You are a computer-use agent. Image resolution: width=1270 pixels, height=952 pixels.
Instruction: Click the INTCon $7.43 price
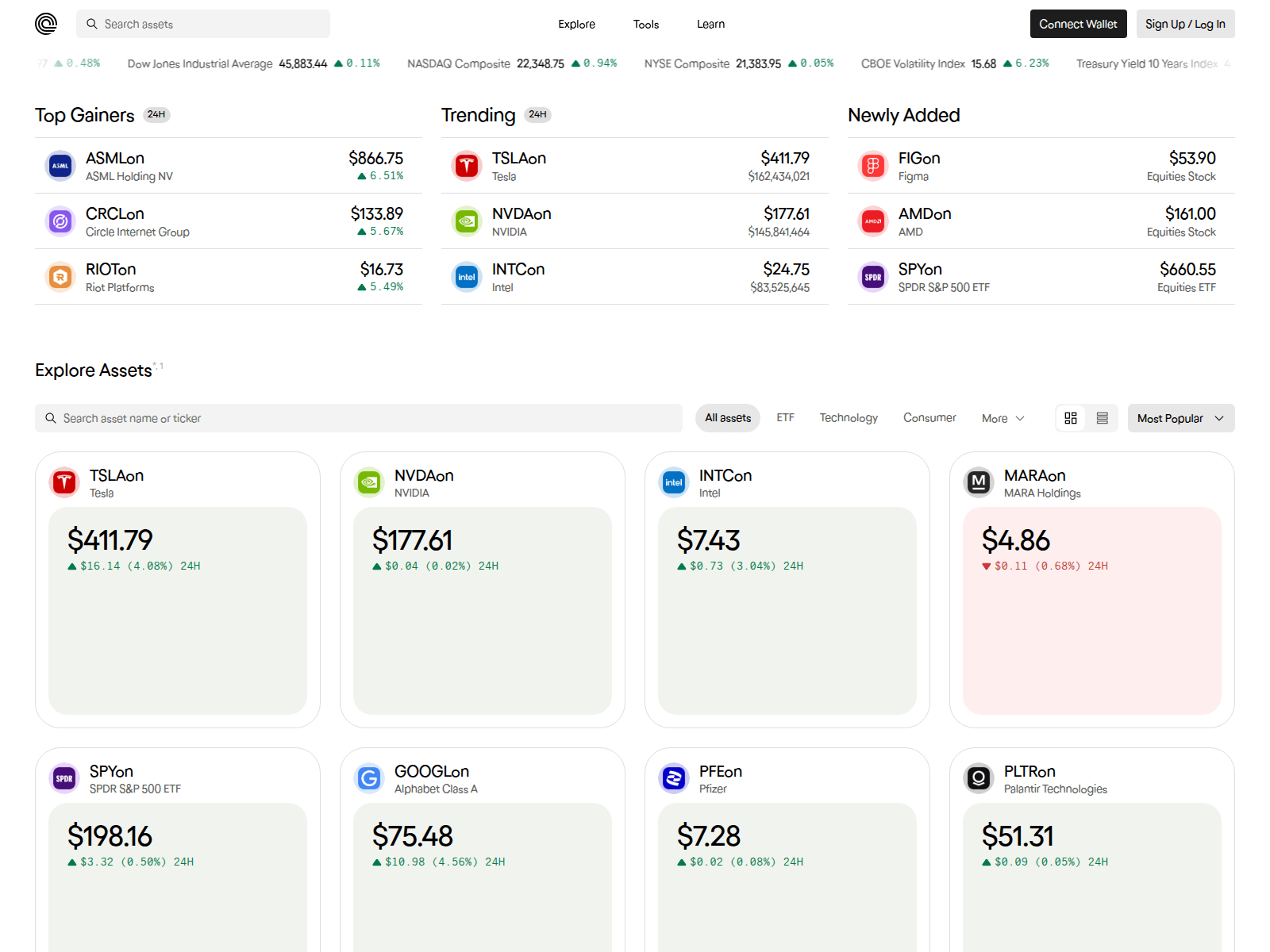click(709, 540)
